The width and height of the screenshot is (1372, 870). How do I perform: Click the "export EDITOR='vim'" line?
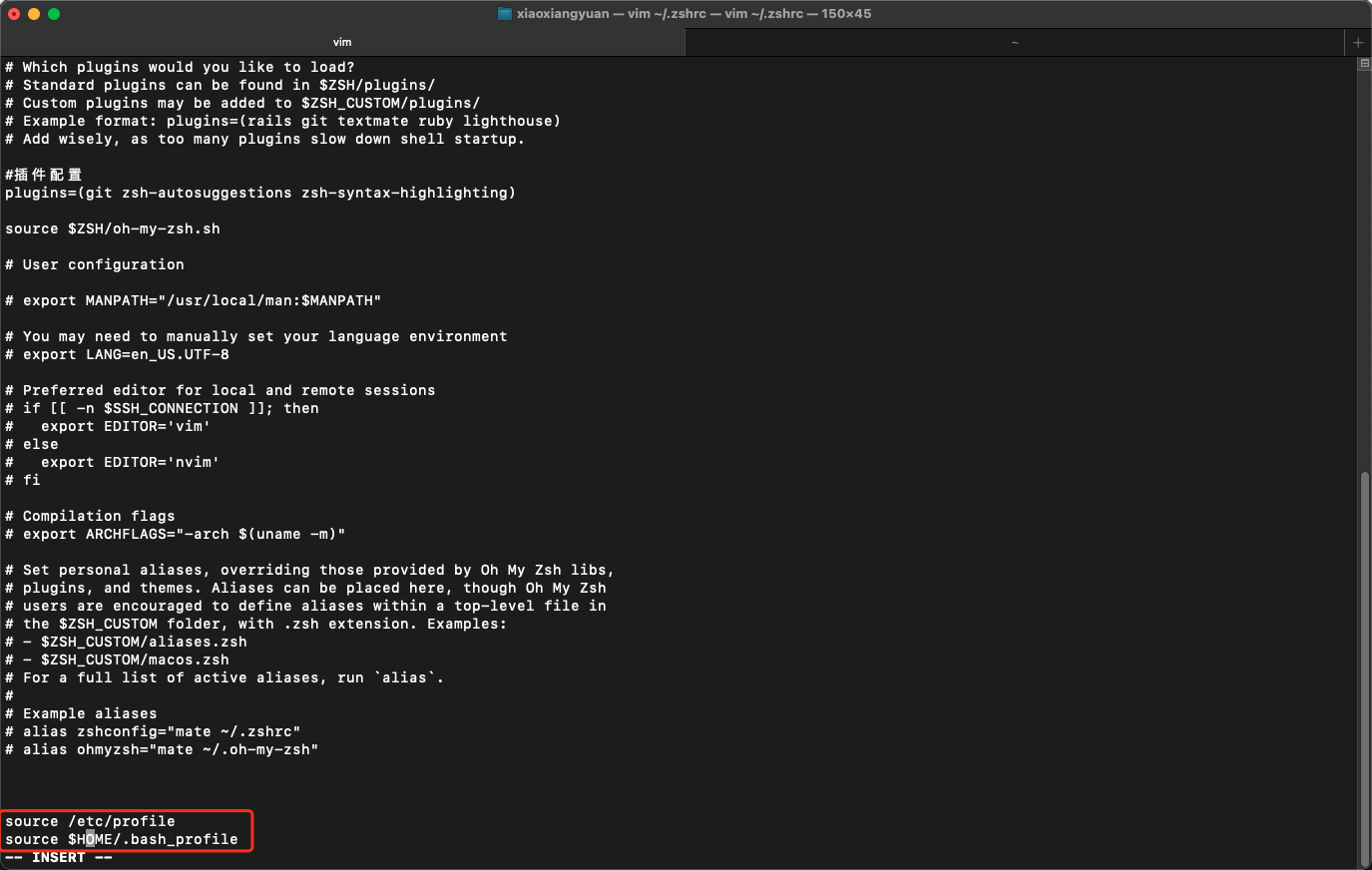pyautogui.click(x=108, y=426)
